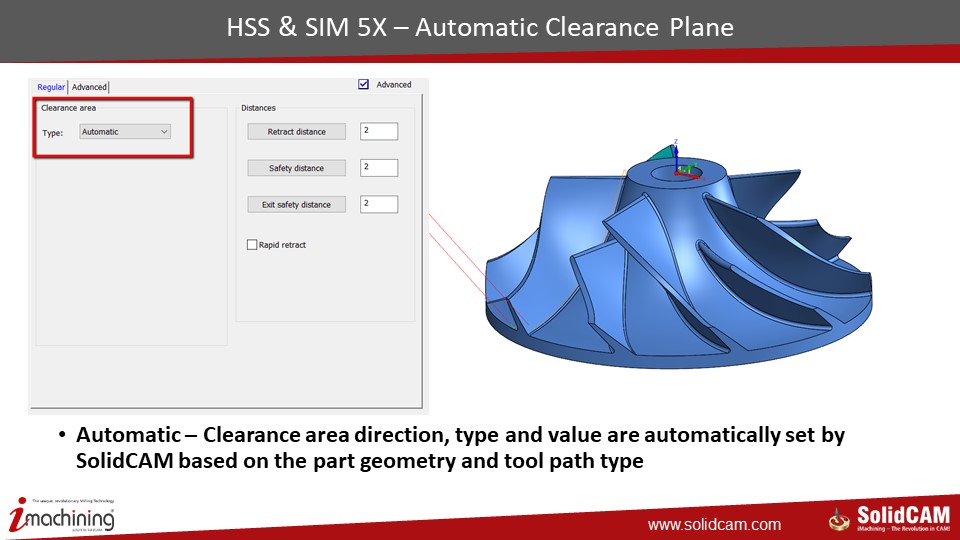The height and width of the screenshot is (540, 960).
Task: Switch to the Regular tab
Action: pos(51,87)
